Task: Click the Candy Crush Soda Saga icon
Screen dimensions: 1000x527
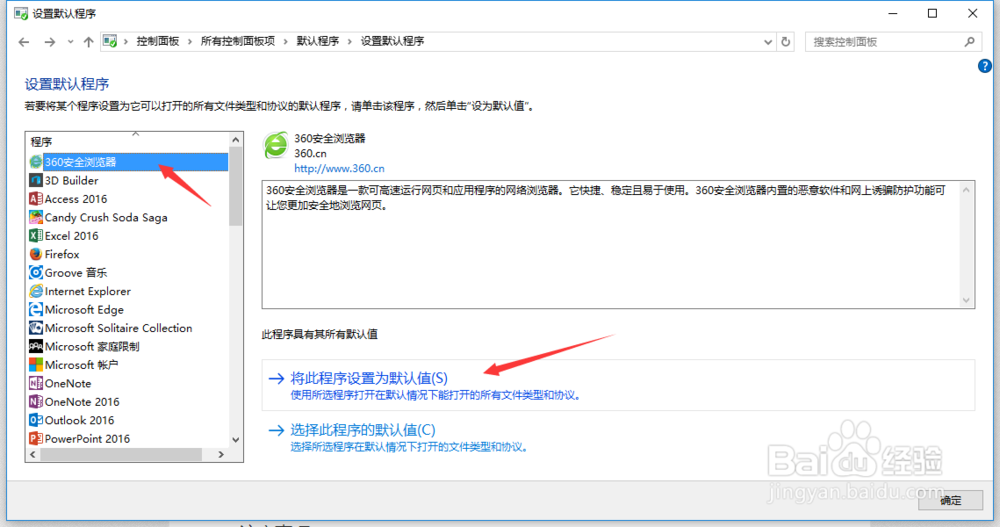Action: [x=36, y=218]
